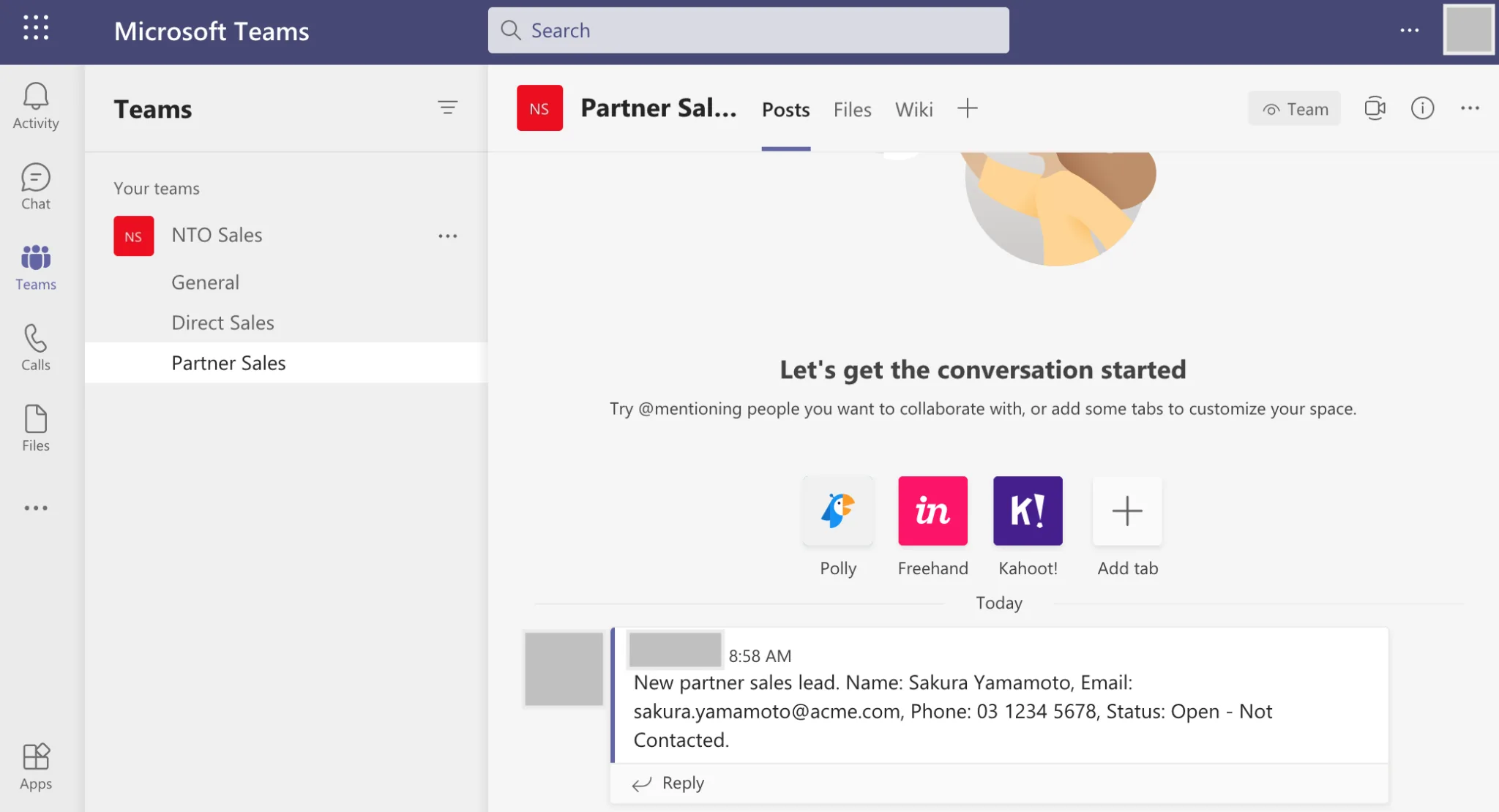Open the Calls section
This screenshot has width=1499, height=812.
pyautogui.click(x=36, y=347)
